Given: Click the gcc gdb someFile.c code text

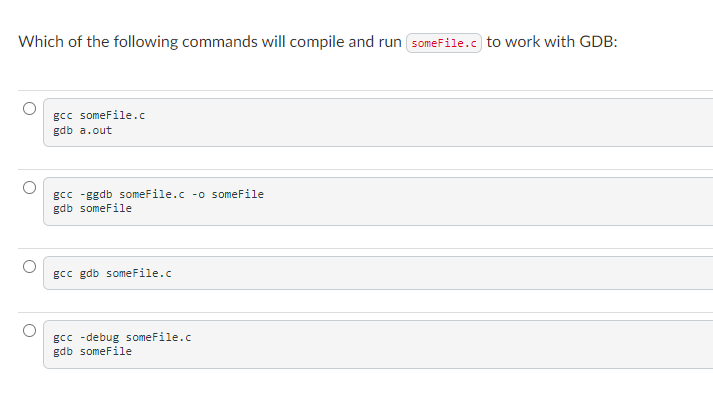Looking at the screenshot, I should click(x=112, y=273).
